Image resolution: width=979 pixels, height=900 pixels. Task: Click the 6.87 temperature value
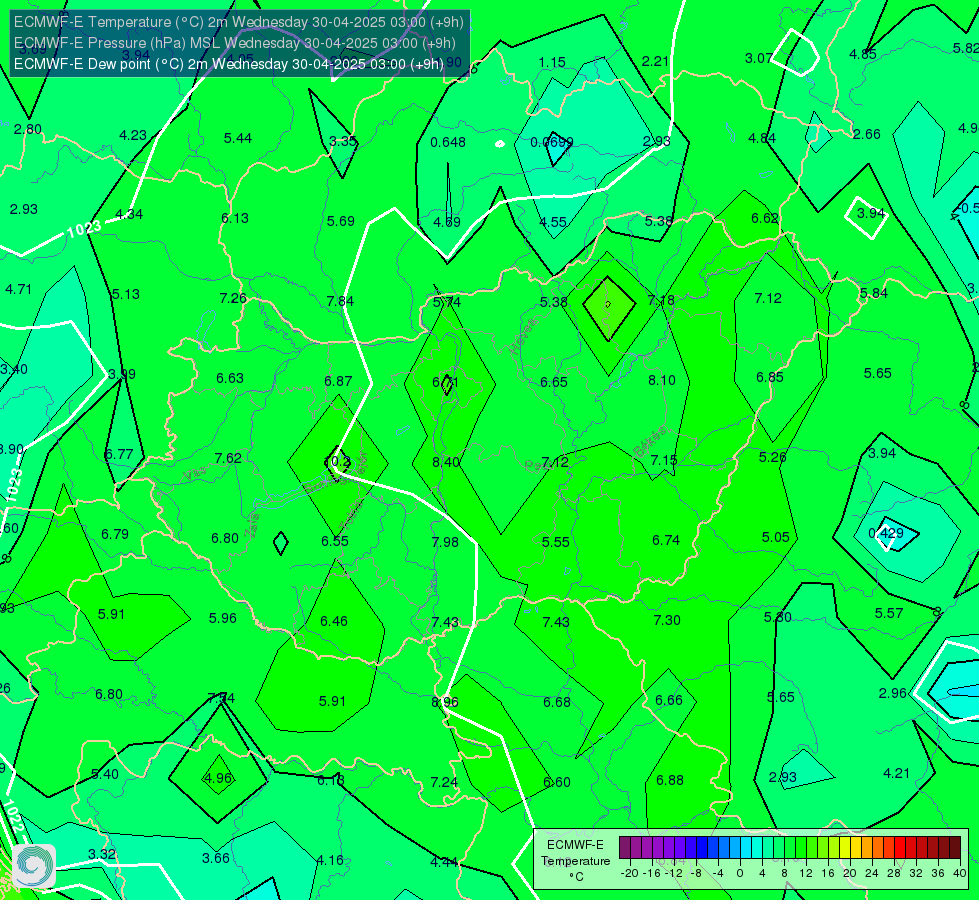coord(338,381)
